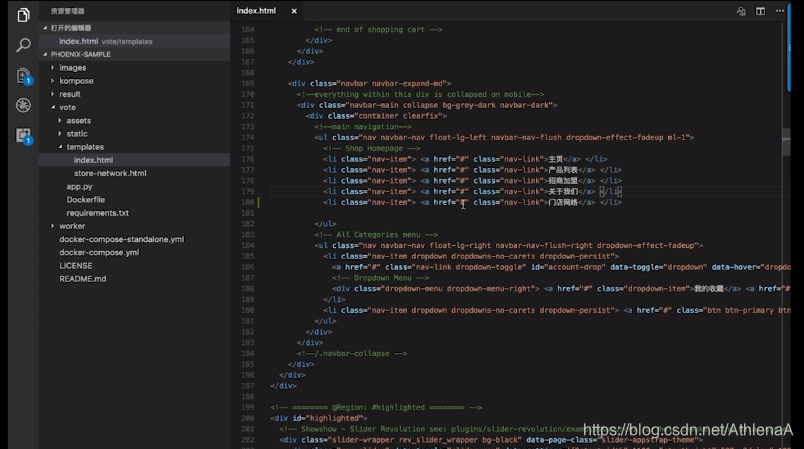Split the editor with the split icon

(760, 11)
